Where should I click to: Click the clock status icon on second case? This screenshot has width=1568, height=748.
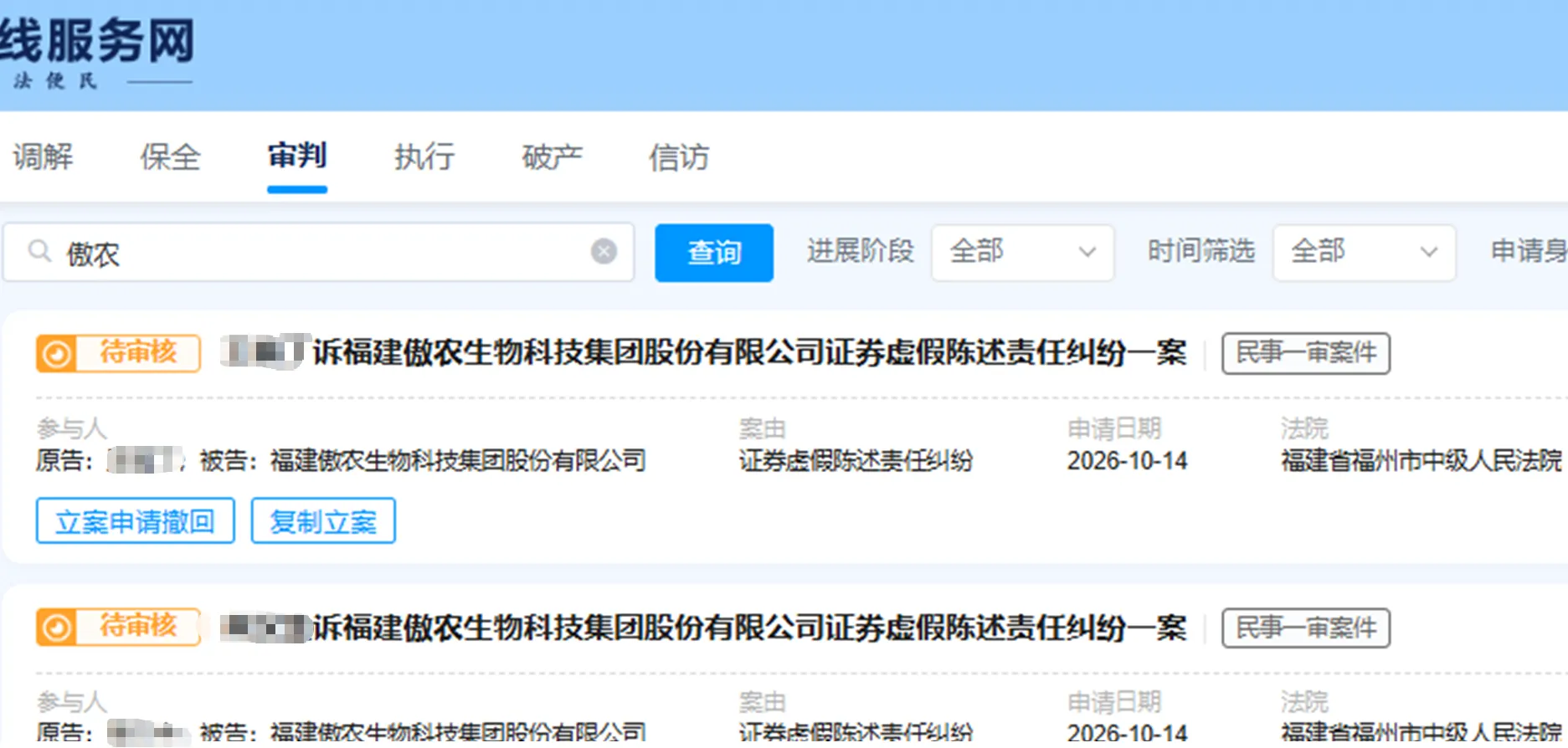point(56,628)
